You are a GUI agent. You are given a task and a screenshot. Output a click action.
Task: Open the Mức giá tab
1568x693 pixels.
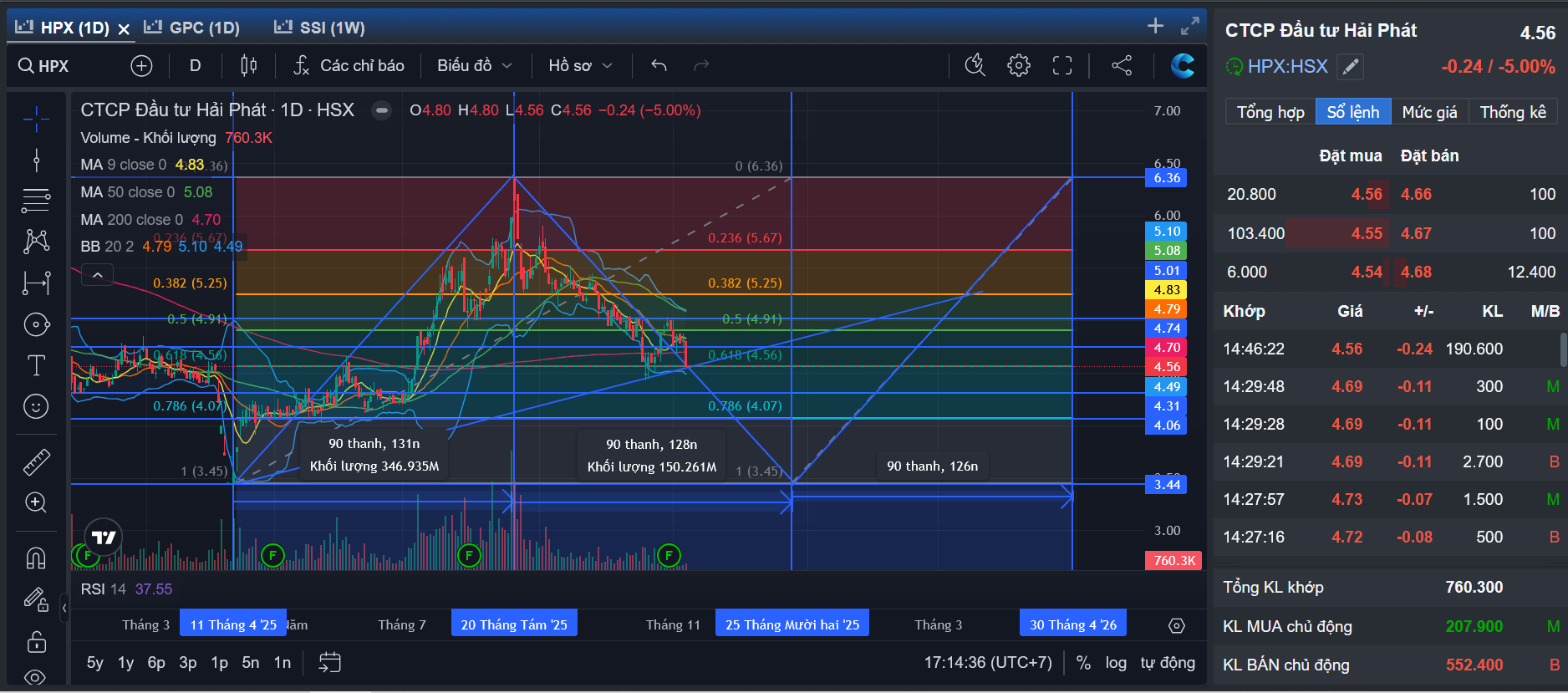[x=1429, y=112]
